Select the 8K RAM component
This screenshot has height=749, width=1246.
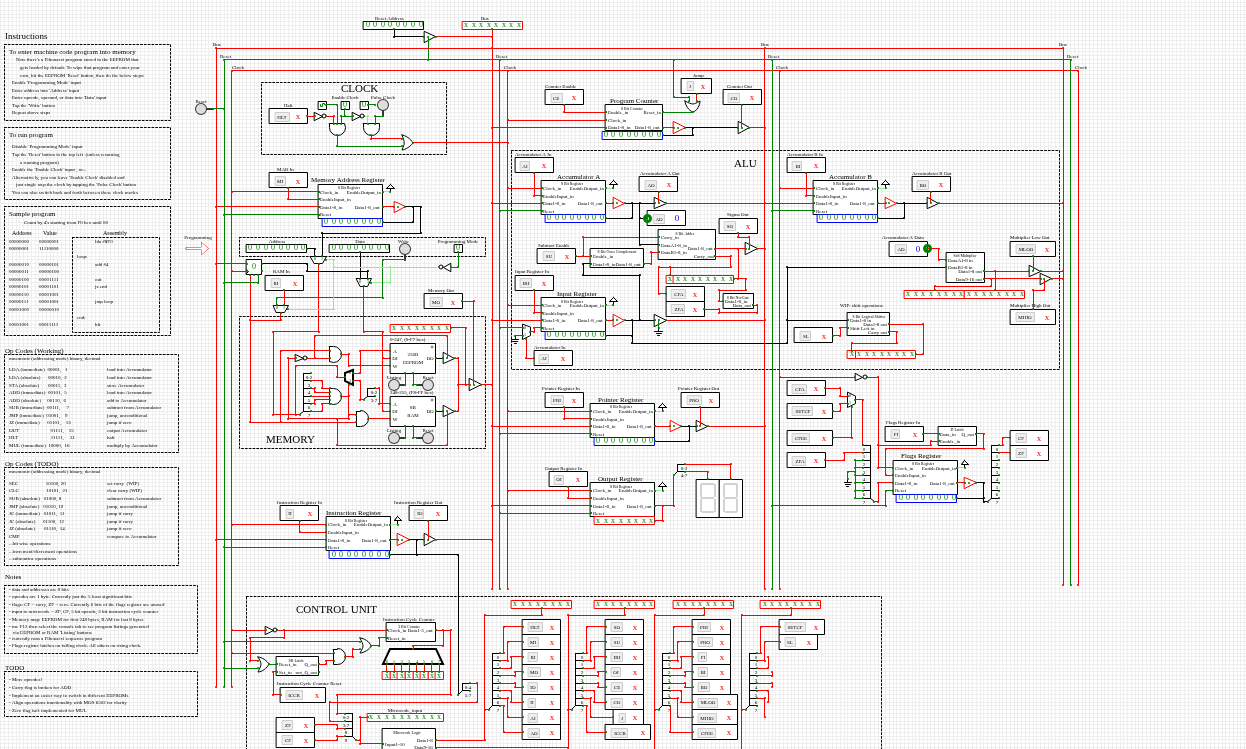click(412, 412)
